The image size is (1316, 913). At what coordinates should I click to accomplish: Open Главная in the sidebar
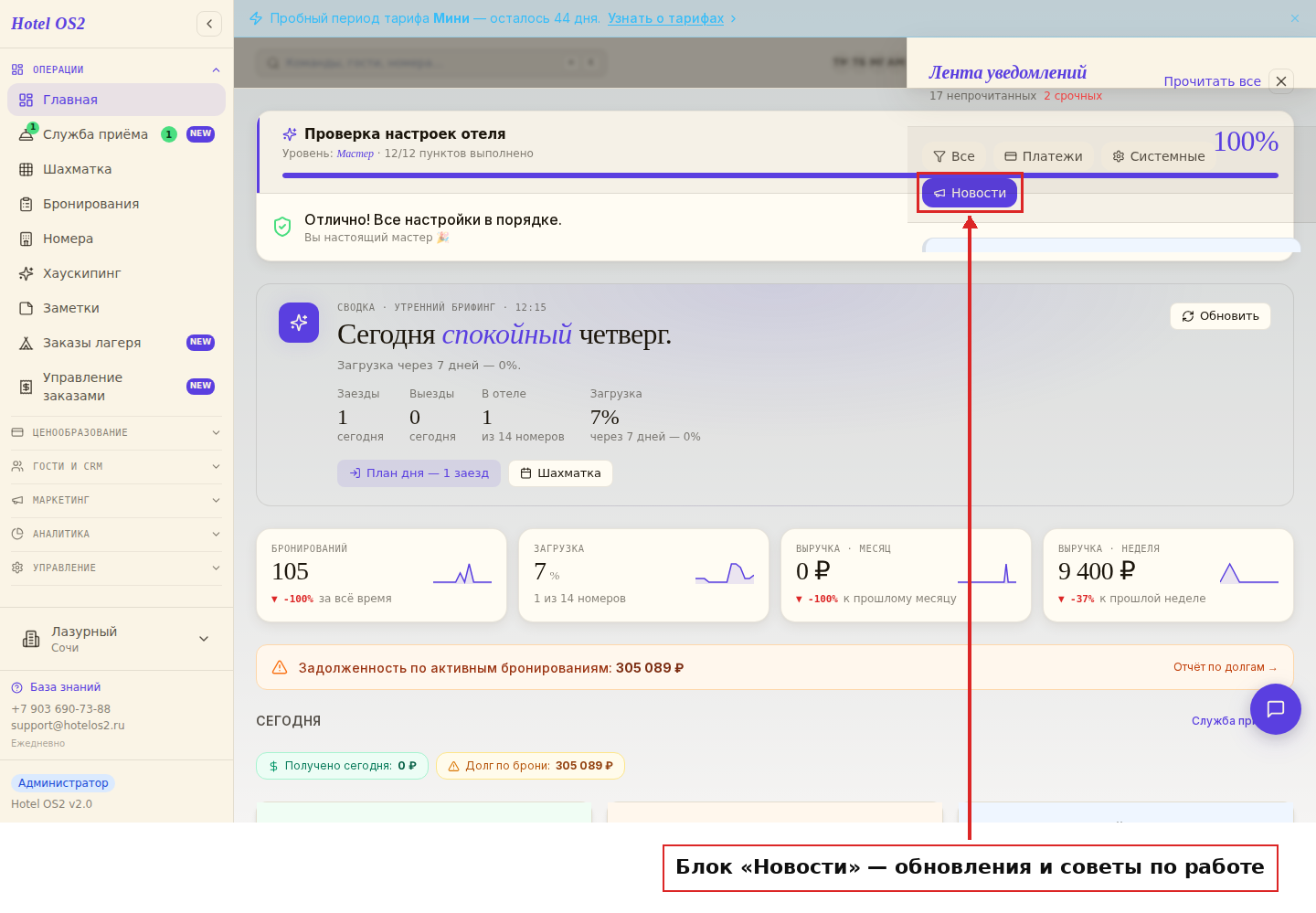pos(116,100)
